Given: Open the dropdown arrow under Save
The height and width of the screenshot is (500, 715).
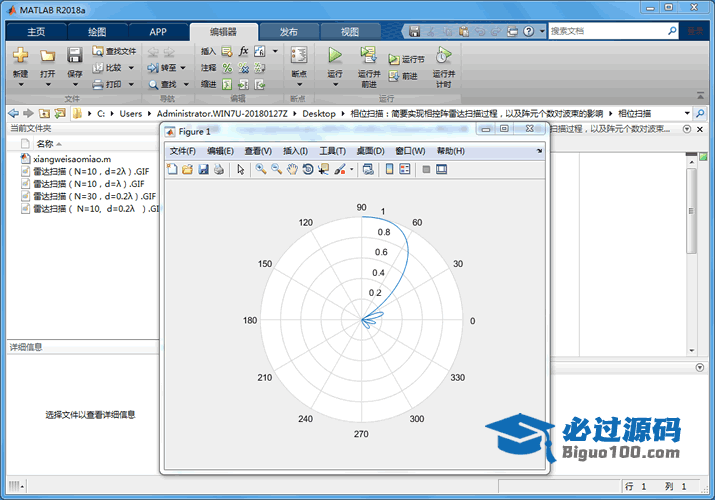Looking at the screenshot, I should (x=75, y=85).
